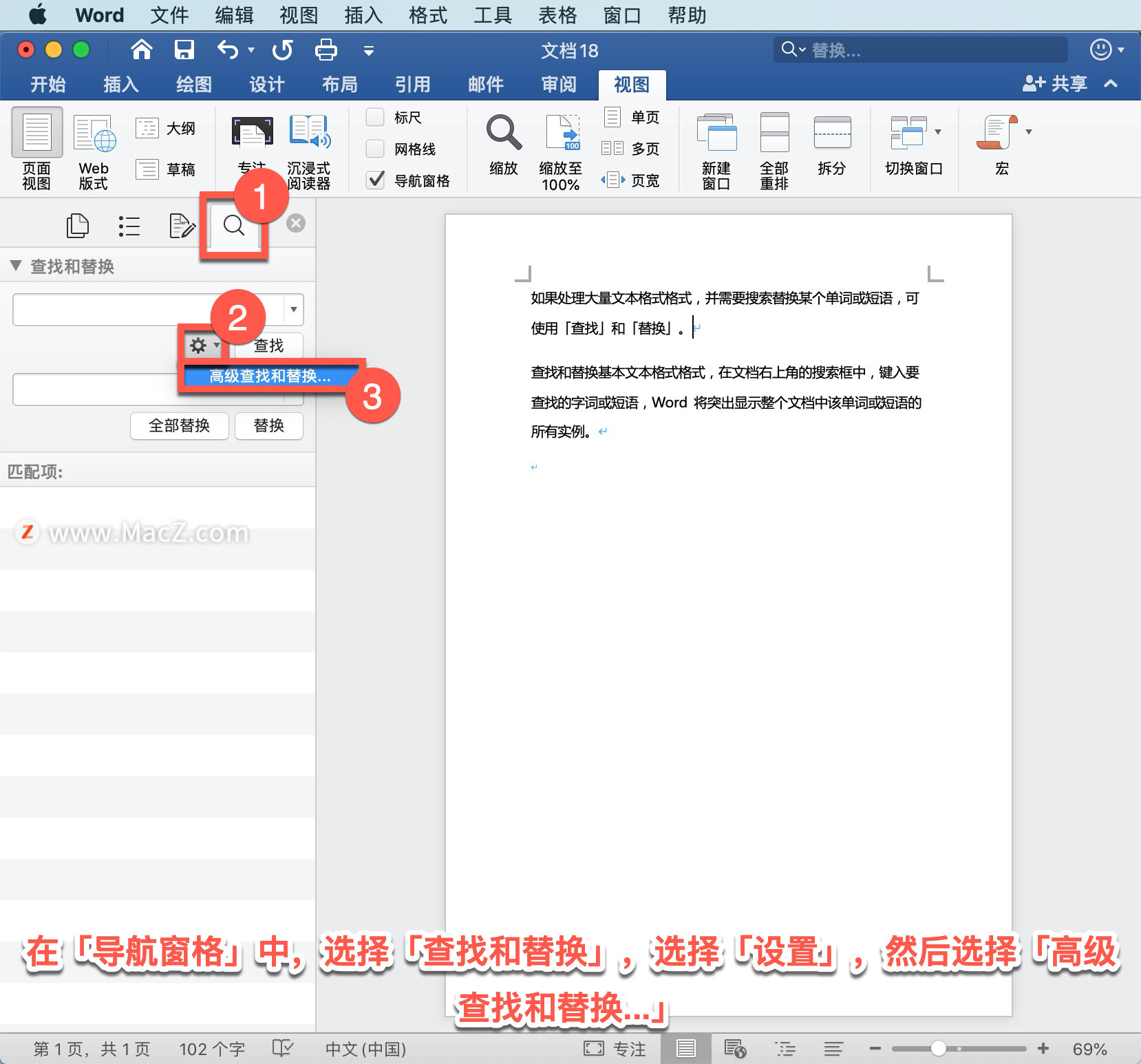
Task: Open the 编辑 menu in menu bar
Action: (234, 15)
